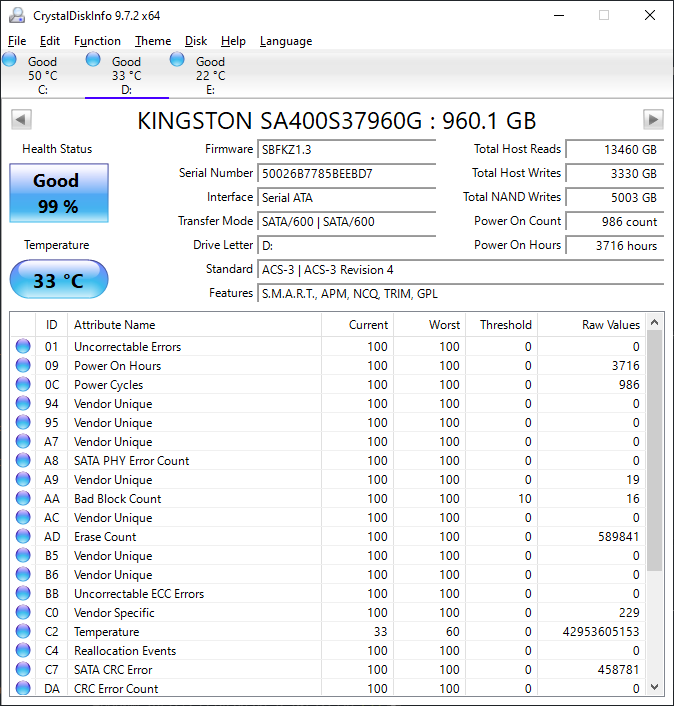Screen dimensions: 674x706
Task: Click status orb for Bad Block Count
Action: point(23,498)
